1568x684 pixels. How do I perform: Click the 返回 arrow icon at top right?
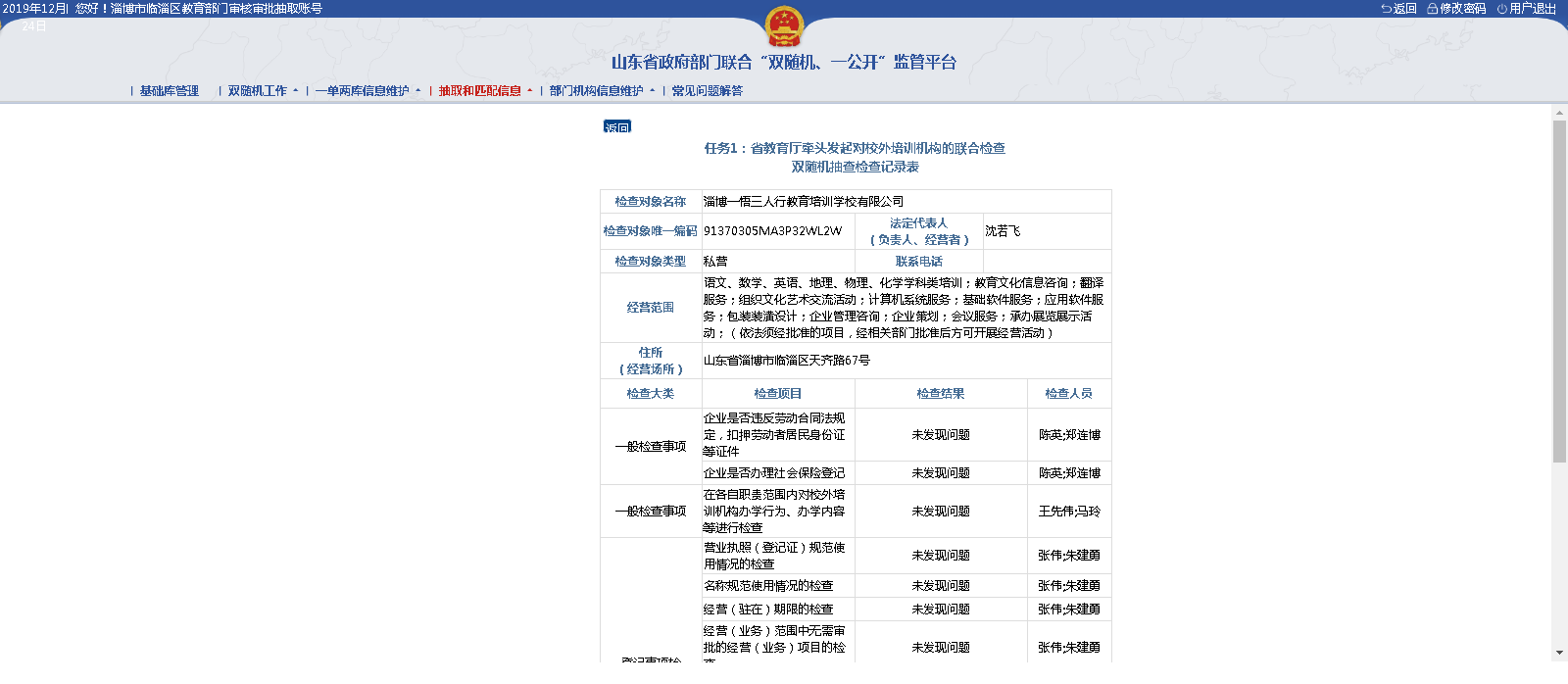pos(1387,9)
